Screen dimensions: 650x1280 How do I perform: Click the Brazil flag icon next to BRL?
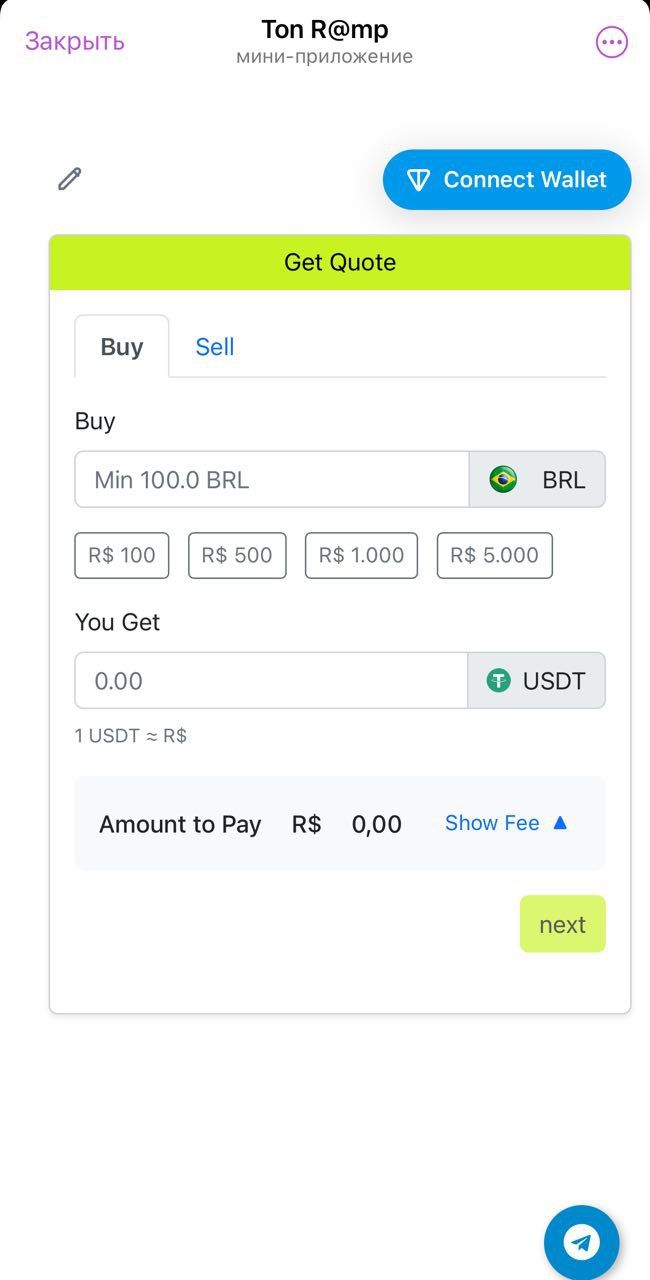pyautogui.click(x=502, y=479)
